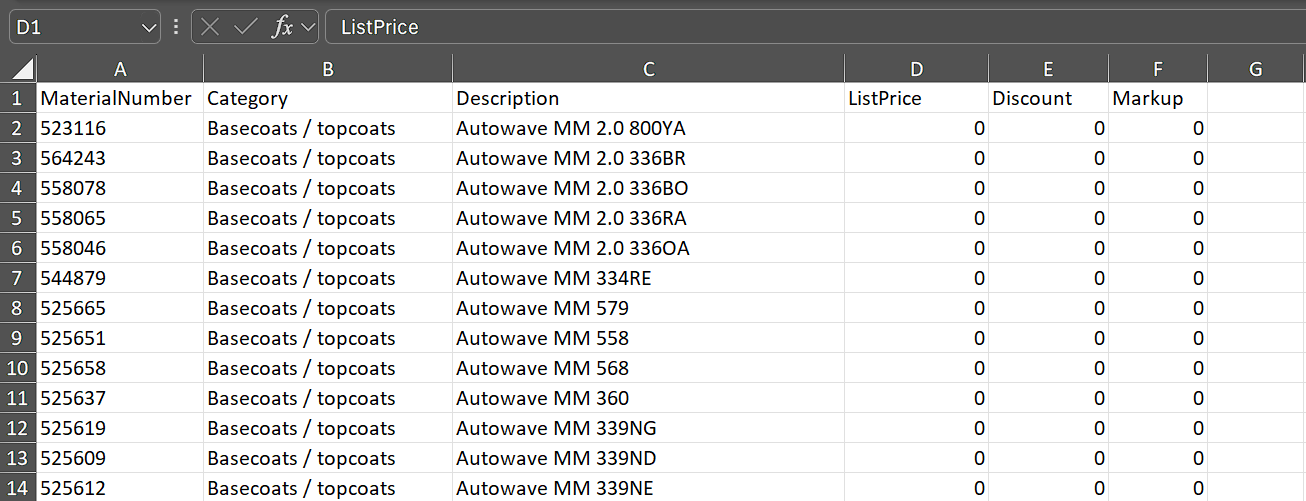1306x501 pixels.
Task: Click cell Autowave MM 339NG
Action: click(648, 428)
